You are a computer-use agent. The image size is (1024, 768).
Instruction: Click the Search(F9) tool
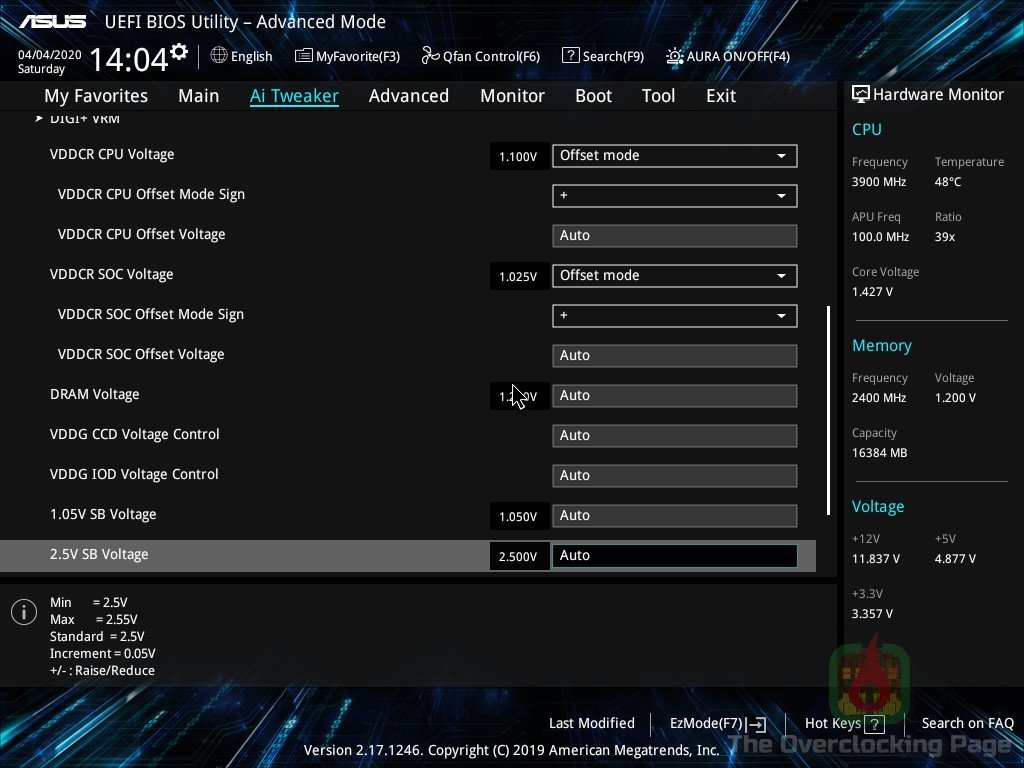click(x=603, y=56)
